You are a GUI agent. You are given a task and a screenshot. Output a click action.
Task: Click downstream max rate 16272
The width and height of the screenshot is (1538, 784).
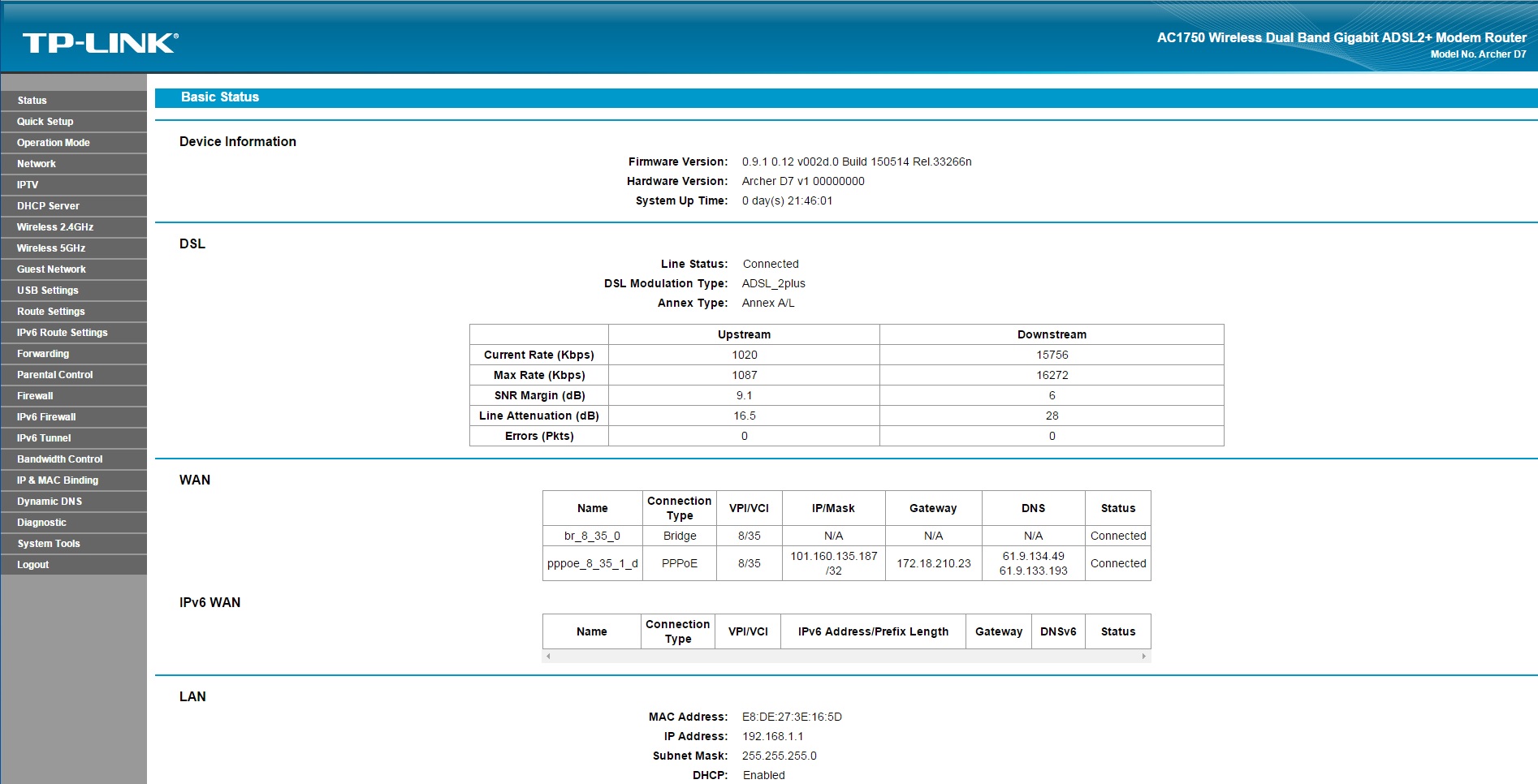(1052, 375)
